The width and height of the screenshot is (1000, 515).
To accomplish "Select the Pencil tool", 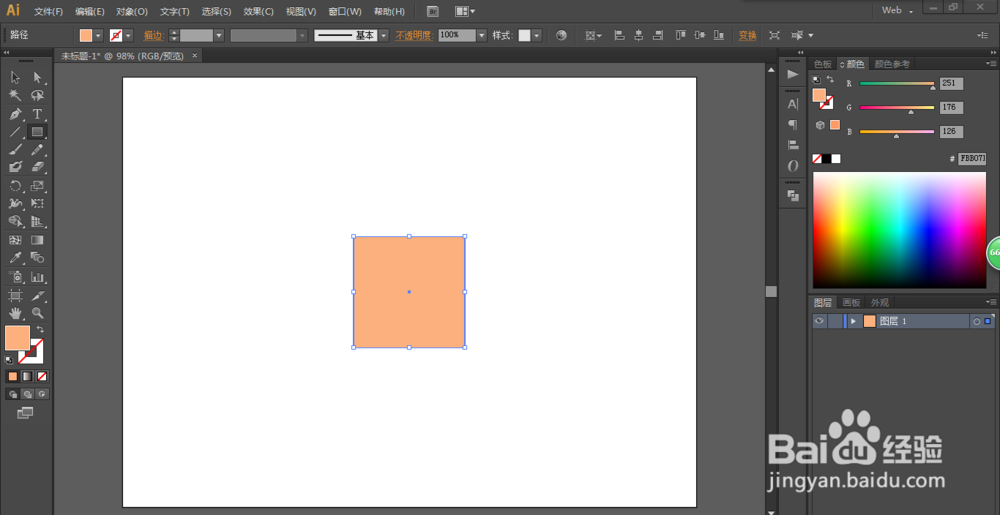I will [x=38, y=150].
